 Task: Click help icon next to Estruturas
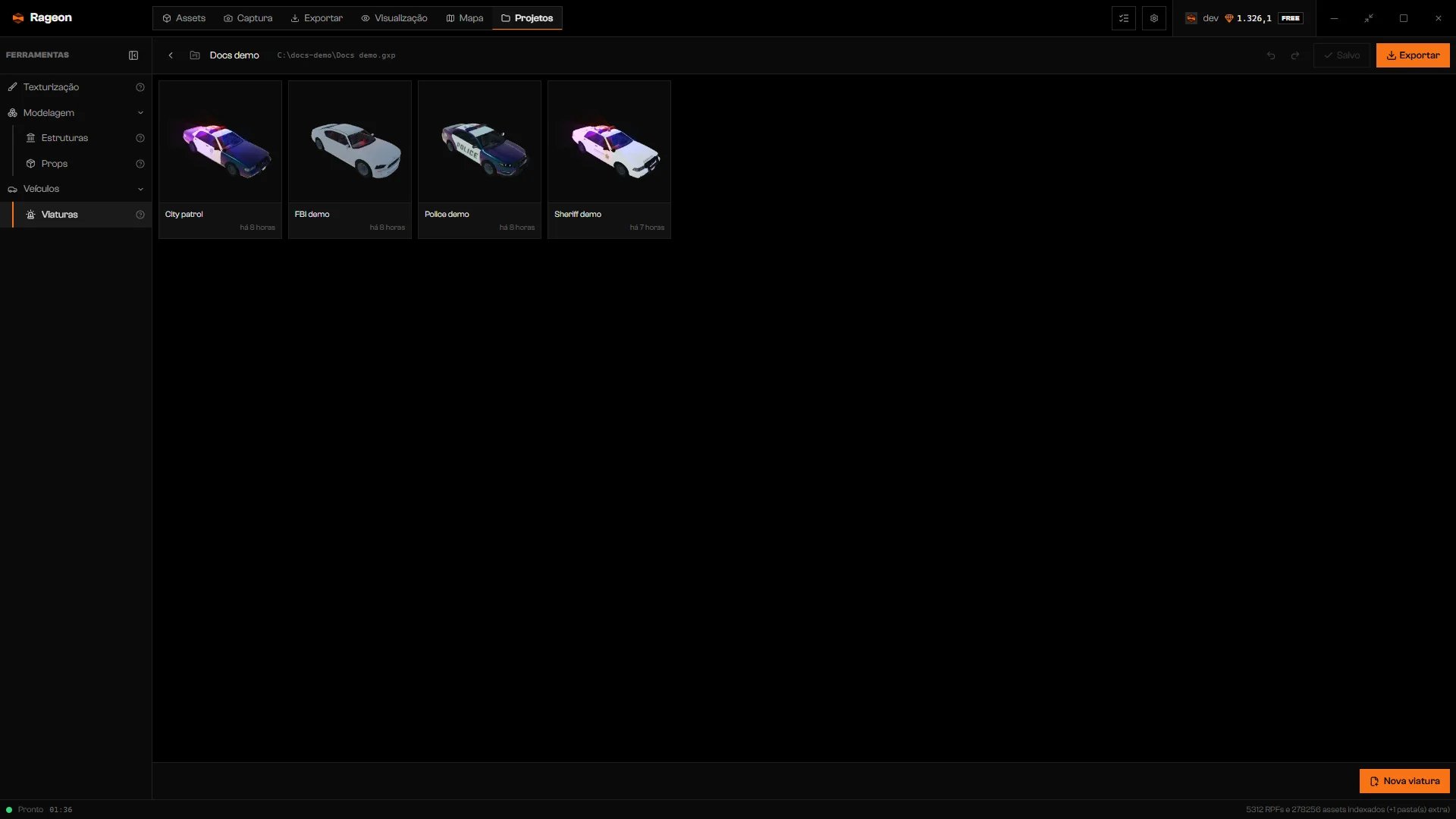140,138
